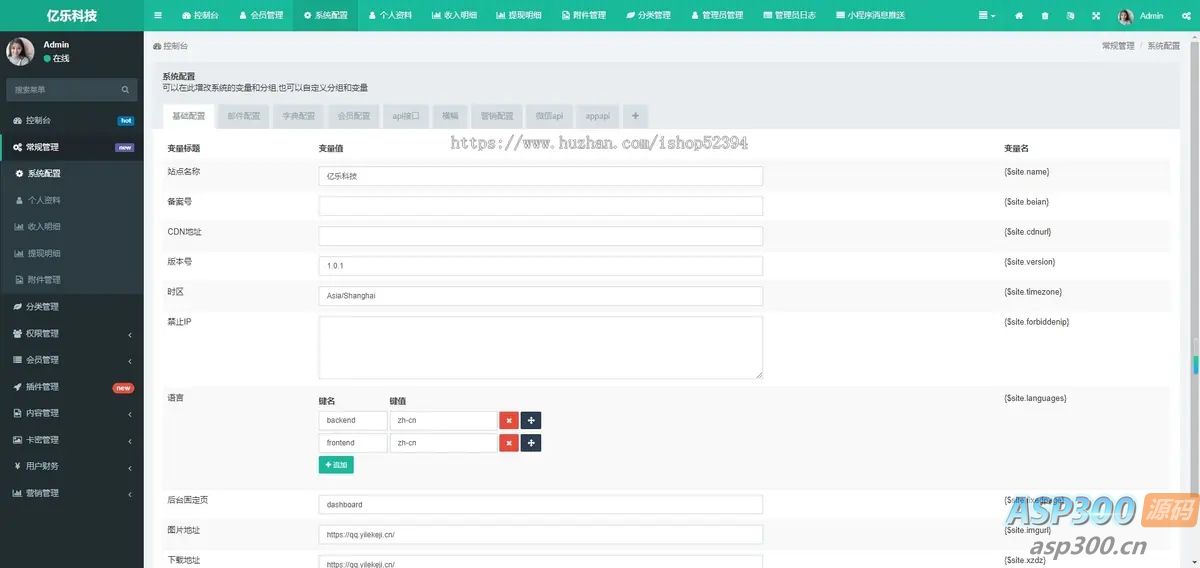Toggle the sidebar hamburger menu icon
The image size is (1200, 568).
click(x=158, y=16)
